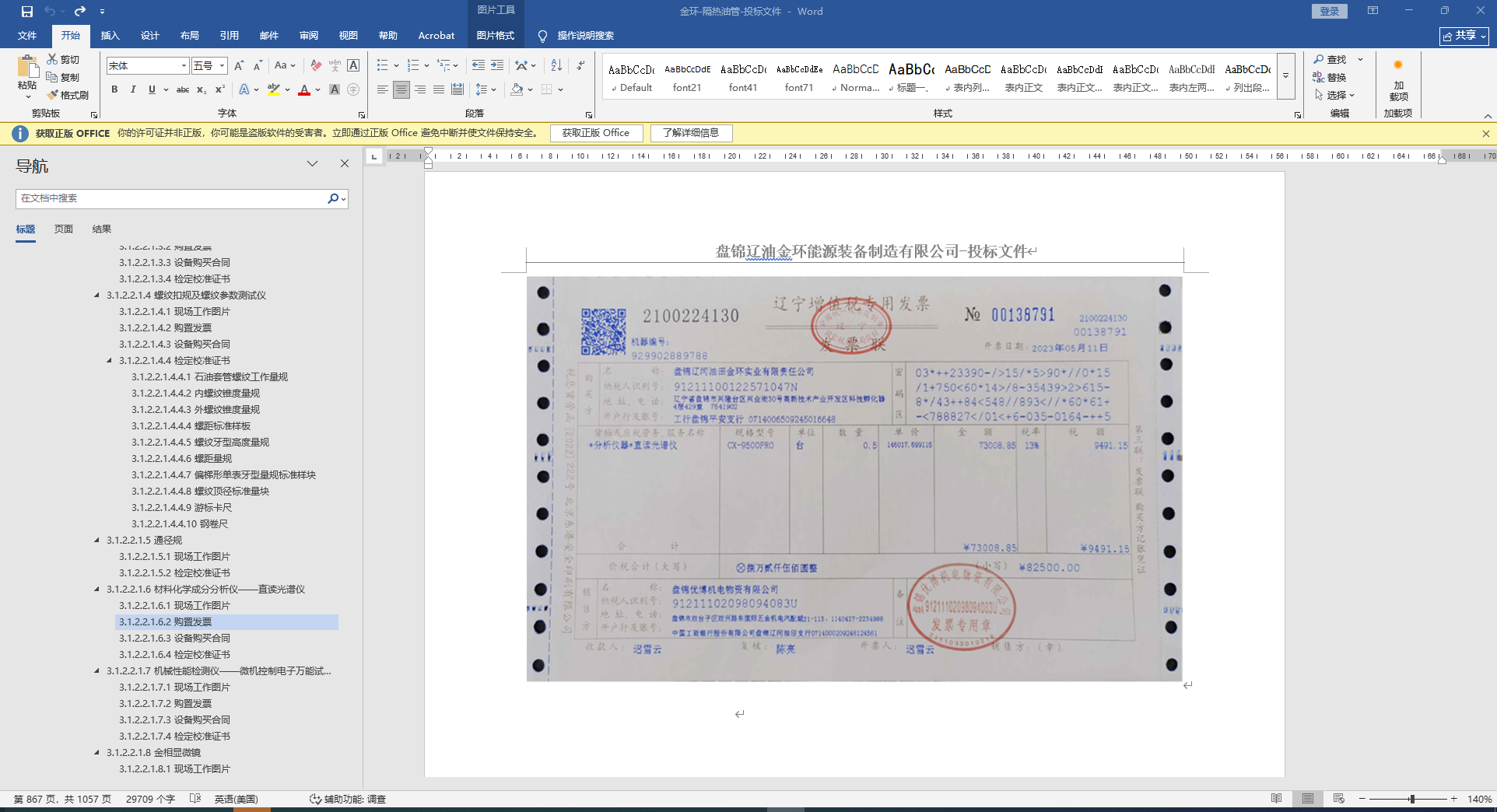Click the Replace button
Viewport: 1497px width, 812px height.
pos(1330,78)
